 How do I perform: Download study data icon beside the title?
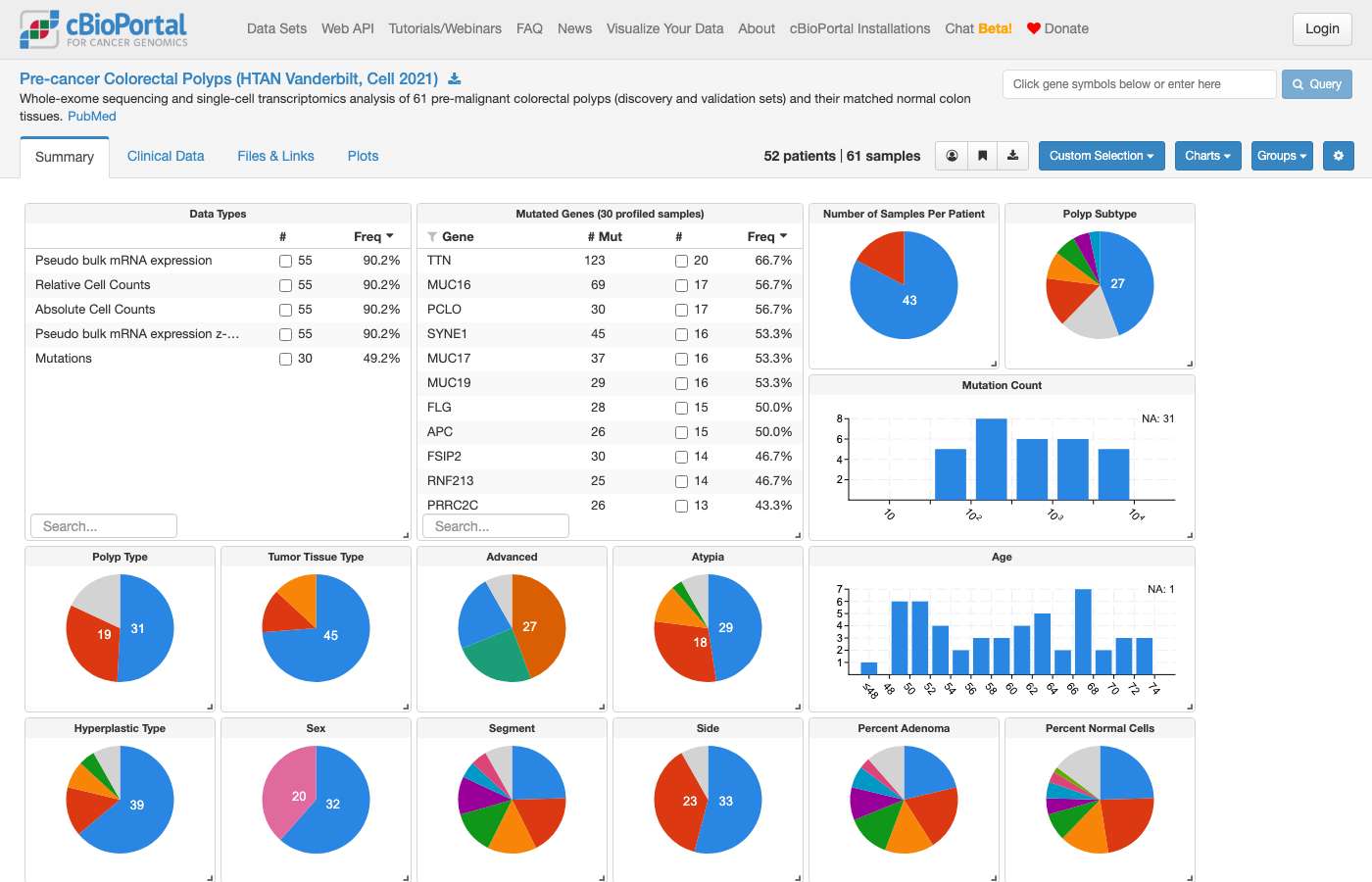(455, 78)
